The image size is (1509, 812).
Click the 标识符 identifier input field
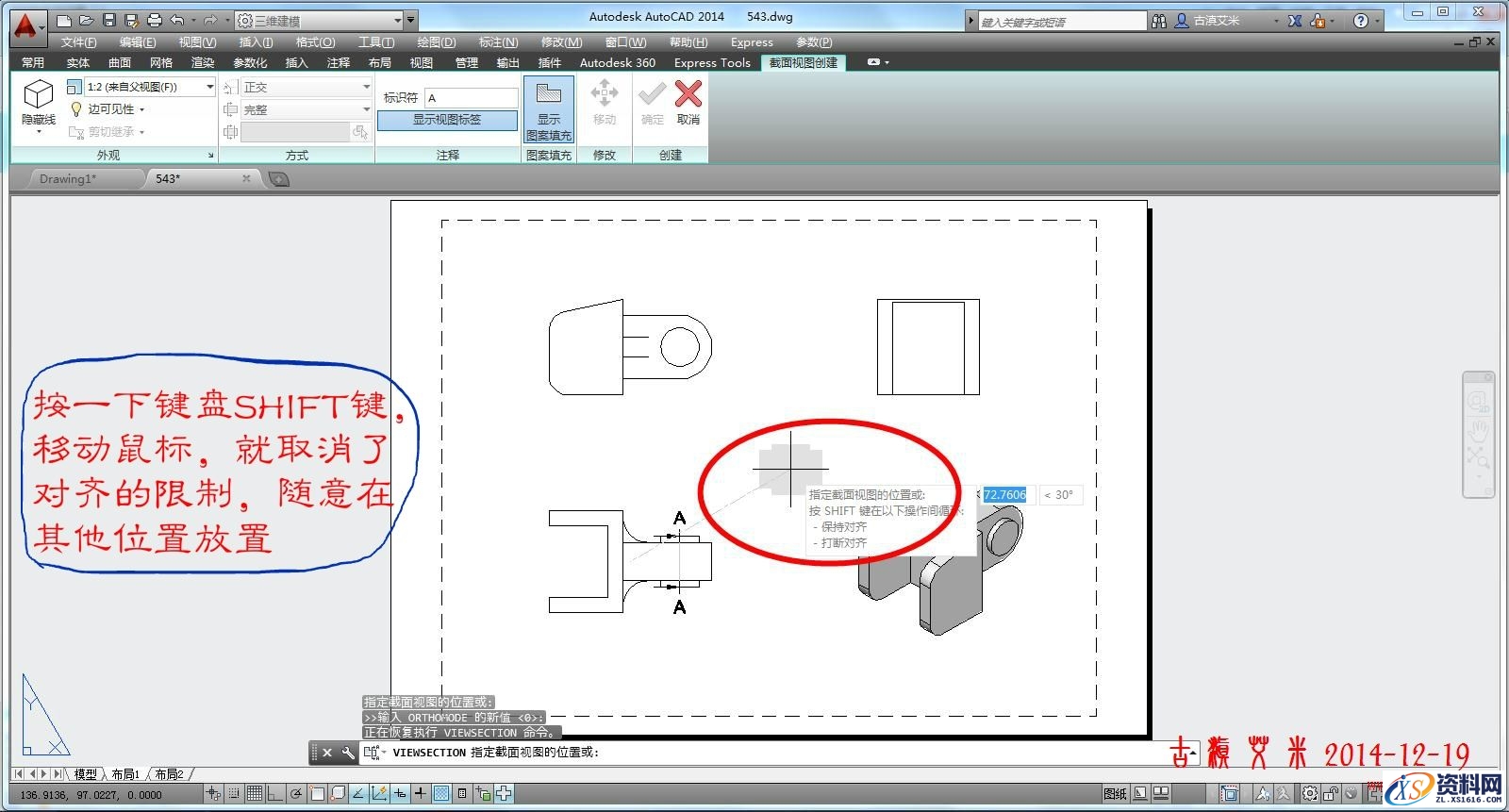pos(471,98)
